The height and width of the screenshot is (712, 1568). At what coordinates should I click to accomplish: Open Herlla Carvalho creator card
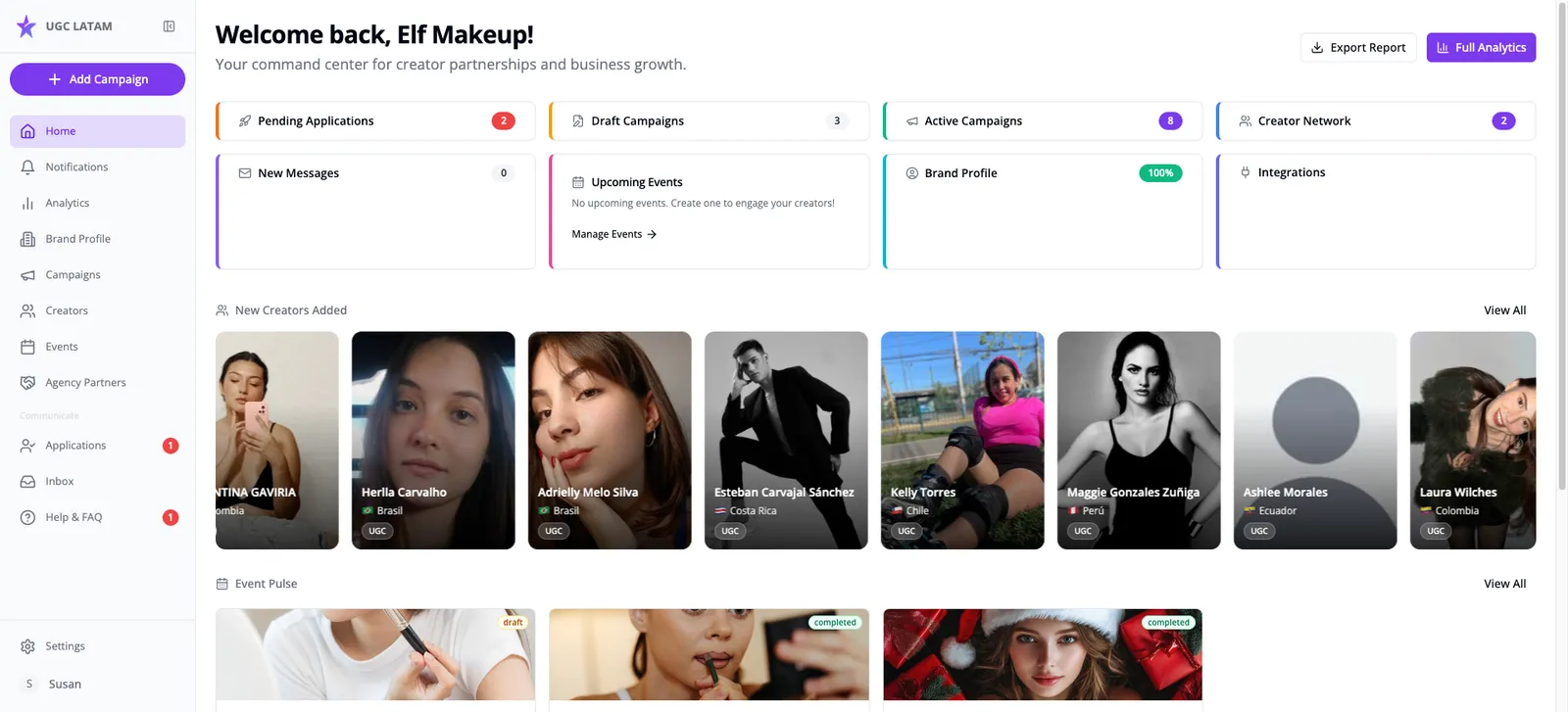433,441
